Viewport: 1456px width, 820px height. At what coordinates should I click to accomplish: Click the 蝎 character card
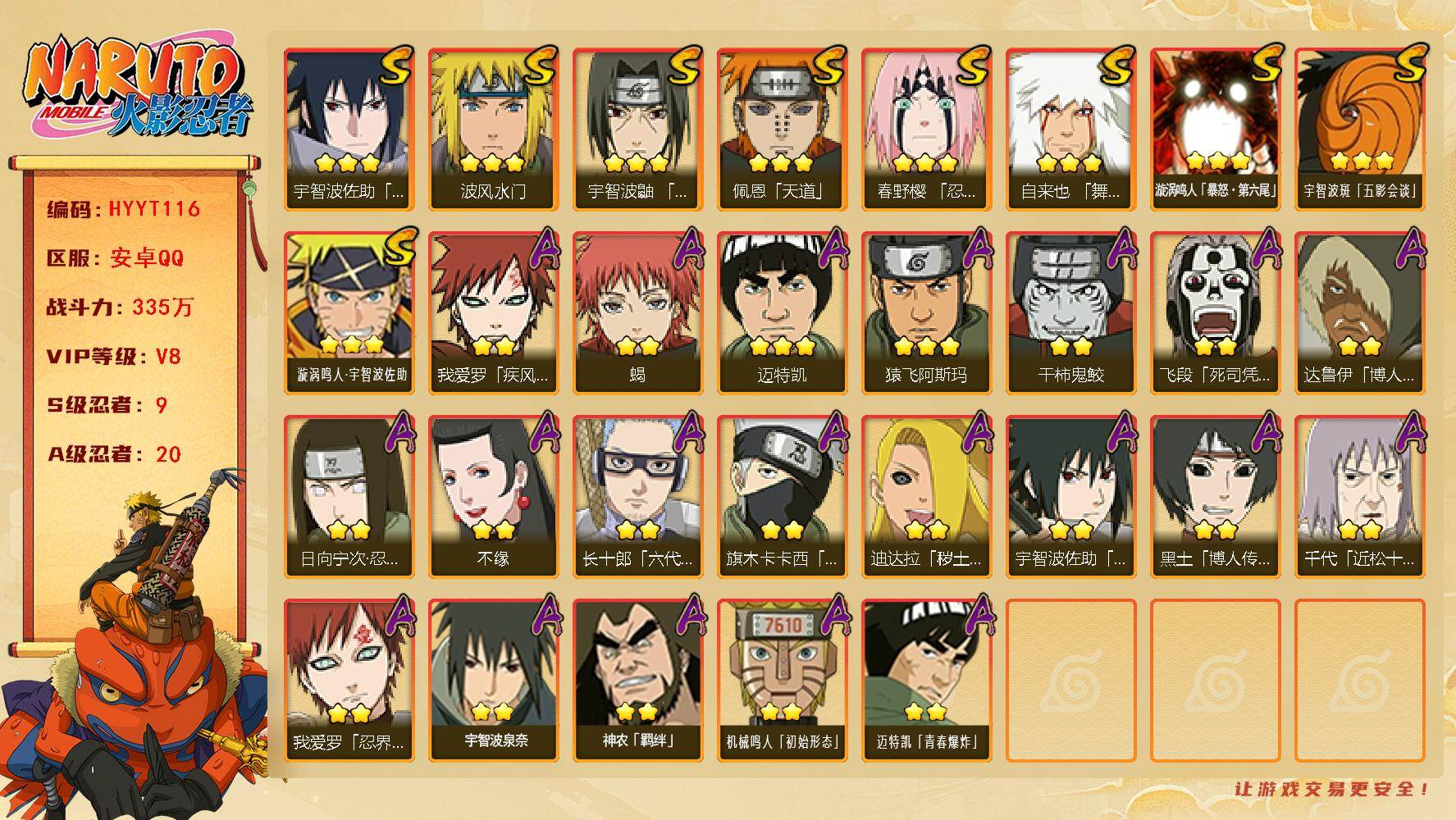637,313
